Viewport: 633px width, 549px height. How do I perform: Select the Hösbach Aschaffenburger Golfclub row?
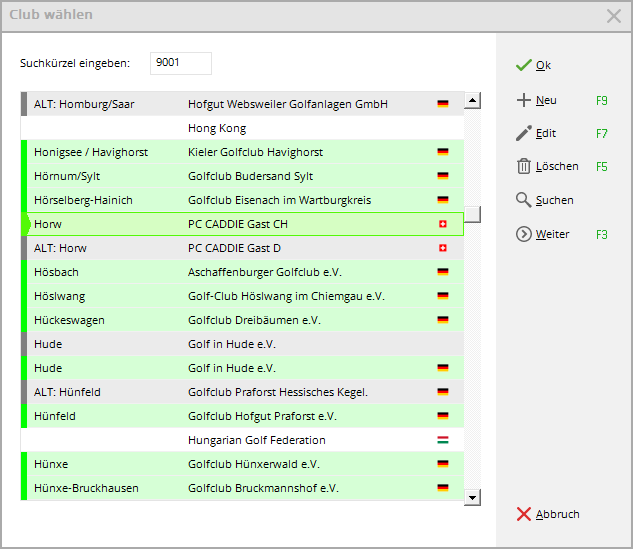240,272
